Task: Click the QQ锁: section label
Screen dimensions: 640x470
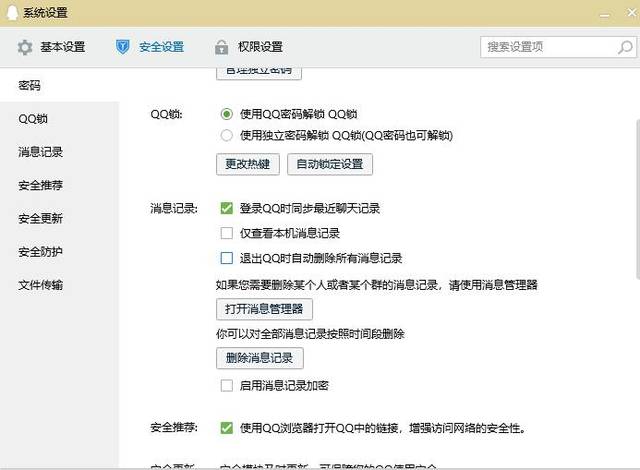Action: pos(167,114)
